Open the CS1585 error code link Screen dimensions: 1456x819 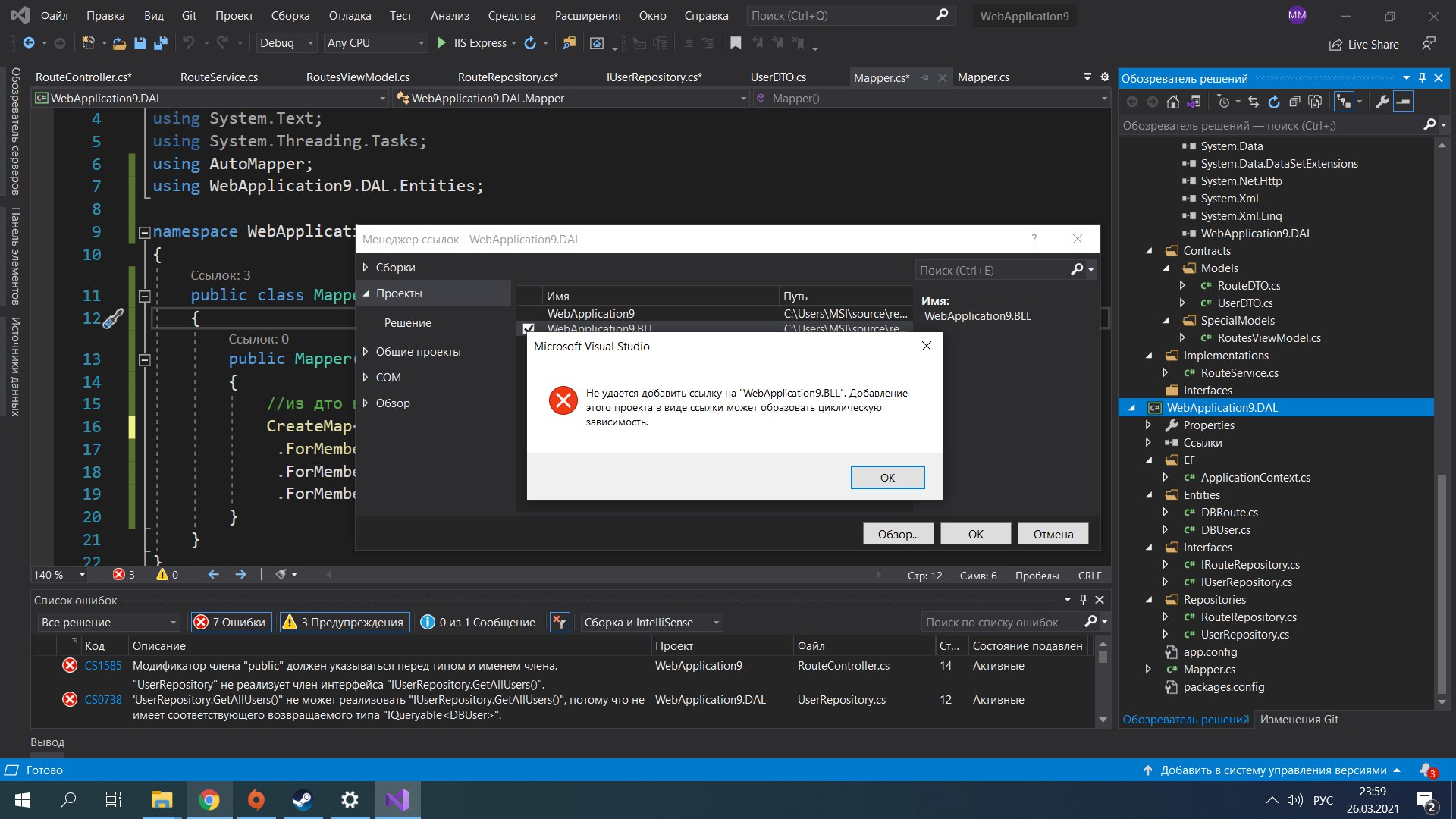[103, 665]
